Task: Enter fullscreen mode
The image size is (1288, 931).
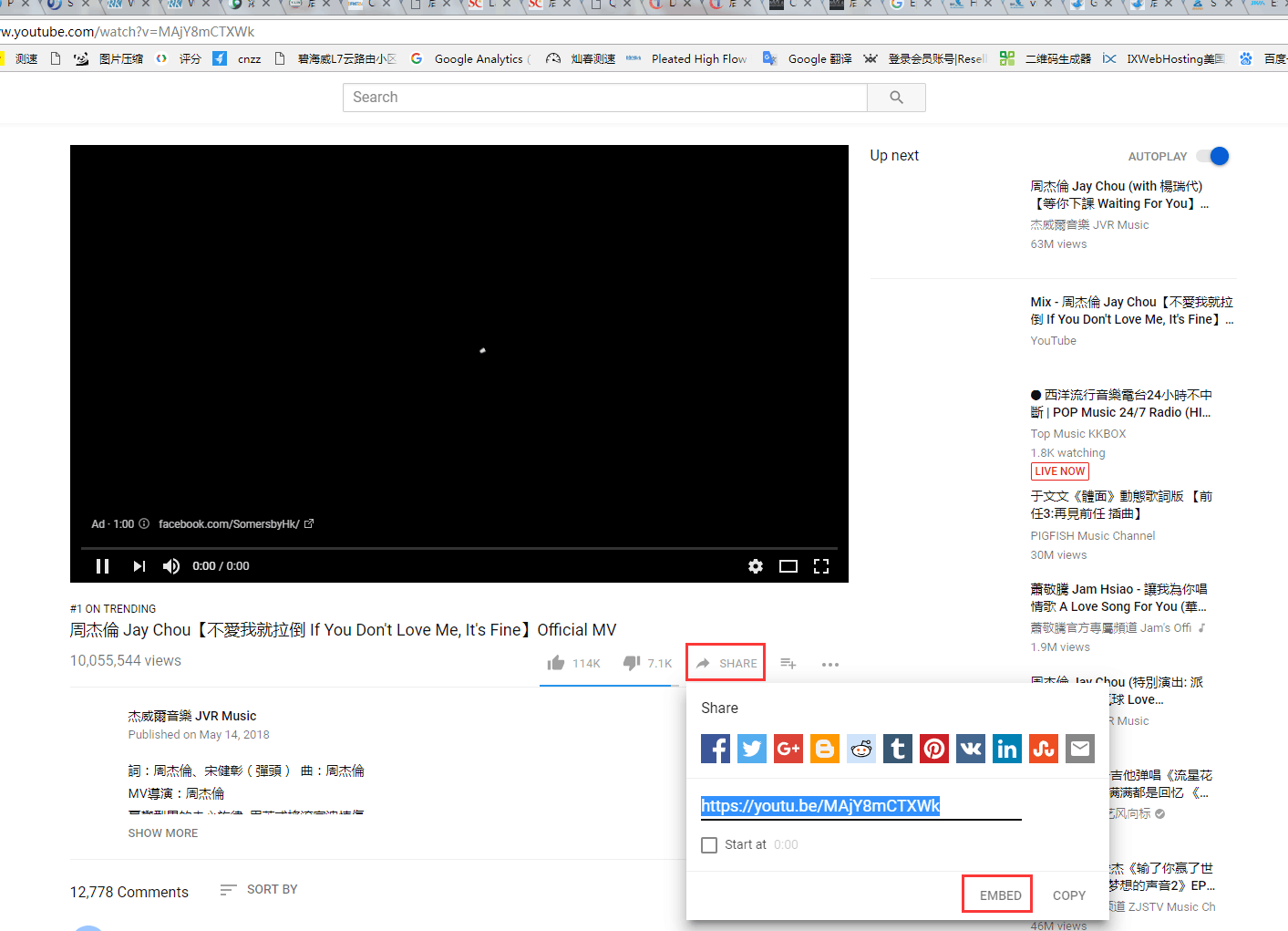Action: (821, 565)
